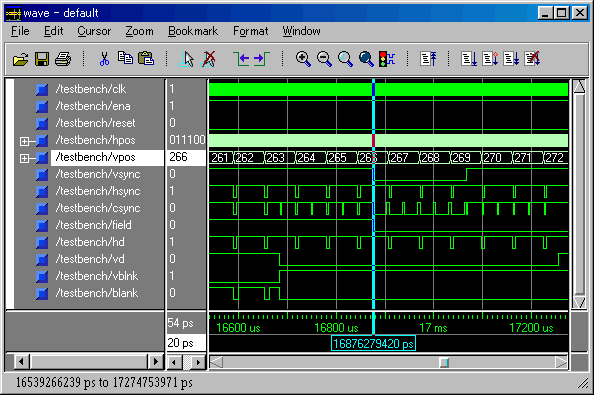This screenshot has height=395, width=594.
Task: Open the Bookmark menu
Action: [x=193, y=31]
